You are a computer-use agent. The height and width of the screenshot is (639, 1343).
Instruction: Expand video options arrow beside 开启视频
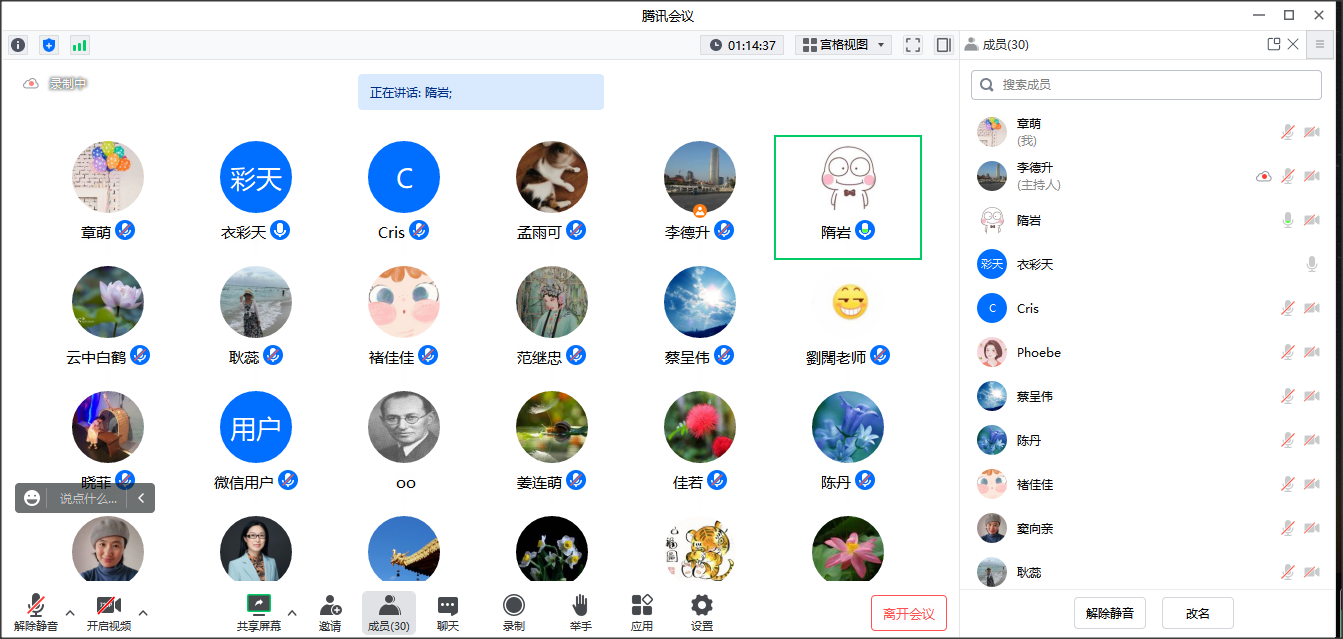coord(143,612)
